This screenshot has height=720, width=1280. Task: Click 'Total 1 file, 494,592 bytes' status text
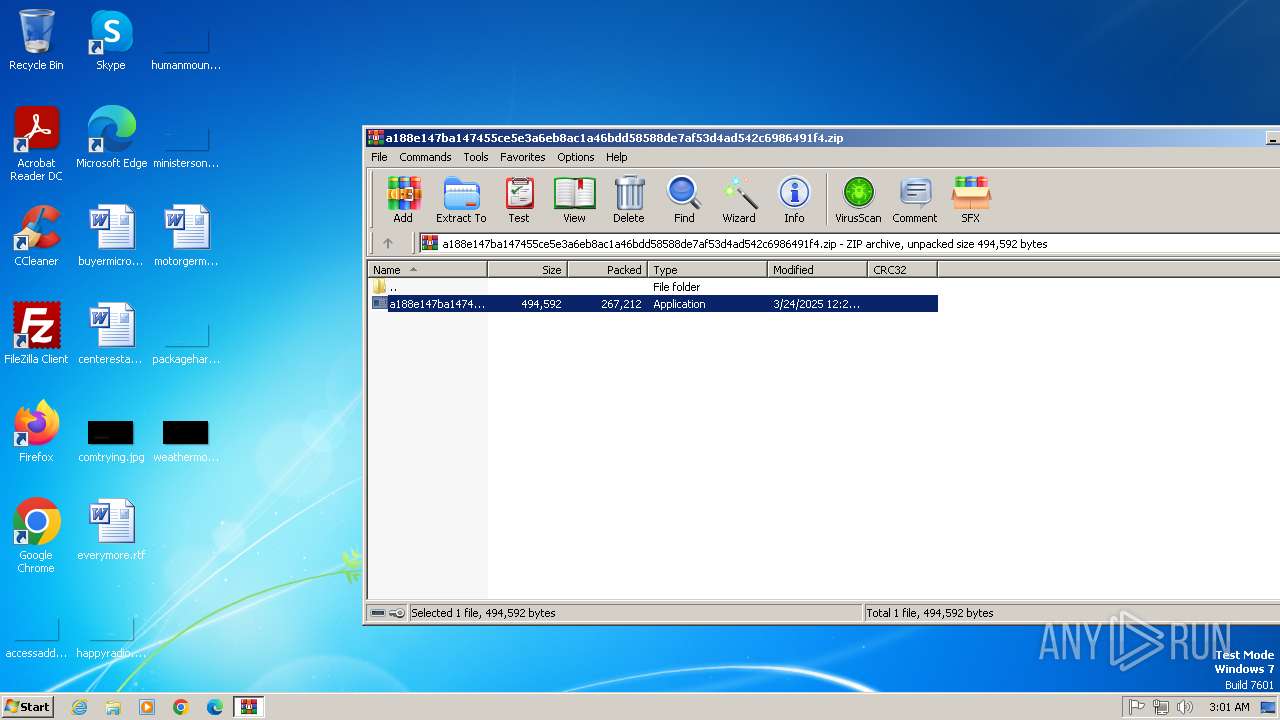tap(930, 613)
